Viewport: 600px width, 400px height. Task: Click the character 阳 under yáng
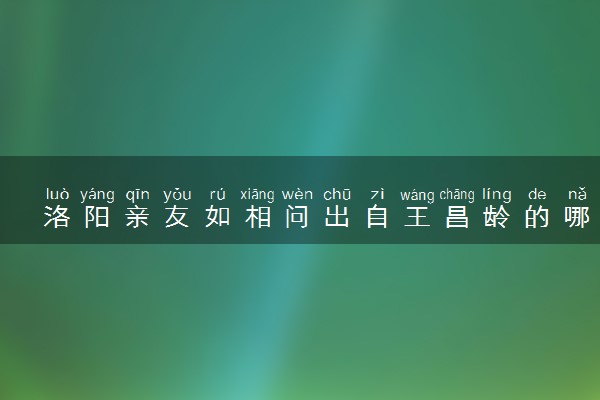point(97,217)
